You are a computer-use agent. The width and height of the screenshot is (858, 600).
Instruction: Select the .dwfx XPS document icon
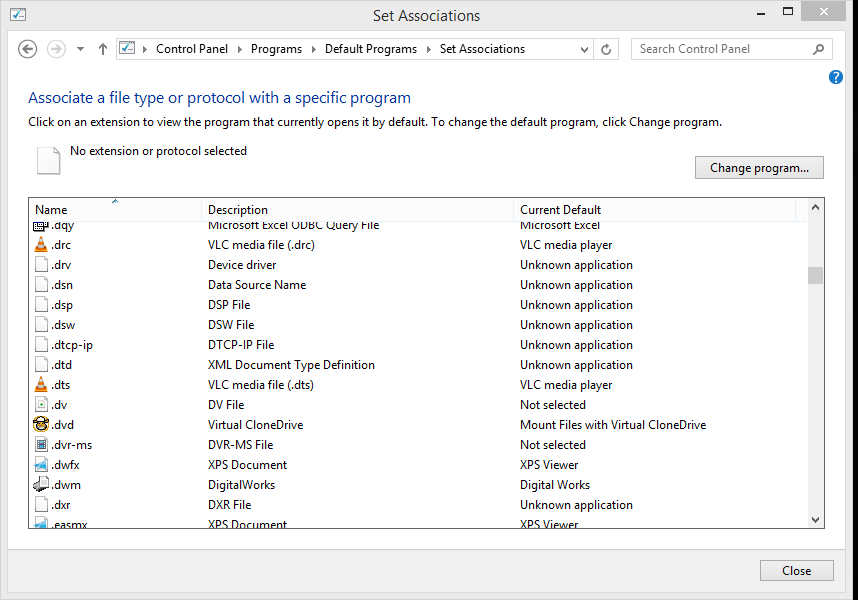pyautogui.click(x=41, y=465)
